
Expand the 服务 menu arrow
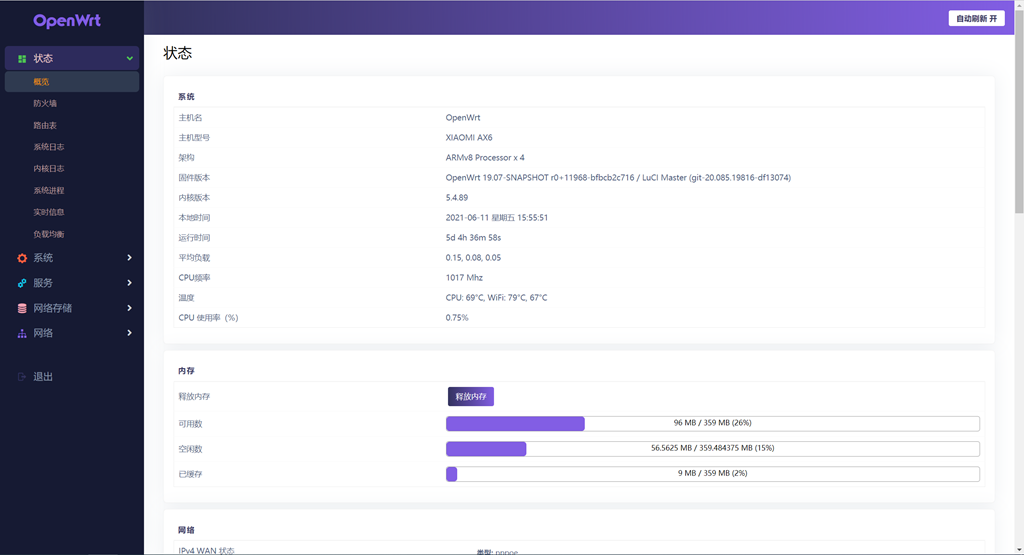pos(129,283)
